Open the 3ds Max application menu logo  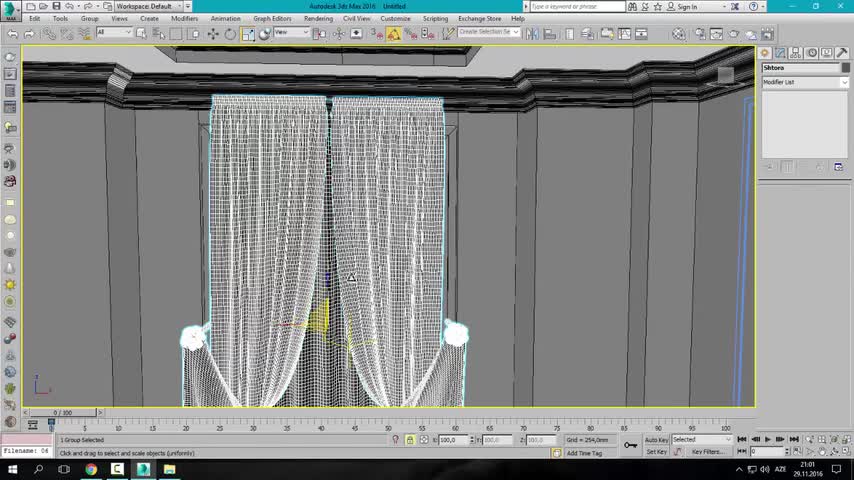pos(10,9)
